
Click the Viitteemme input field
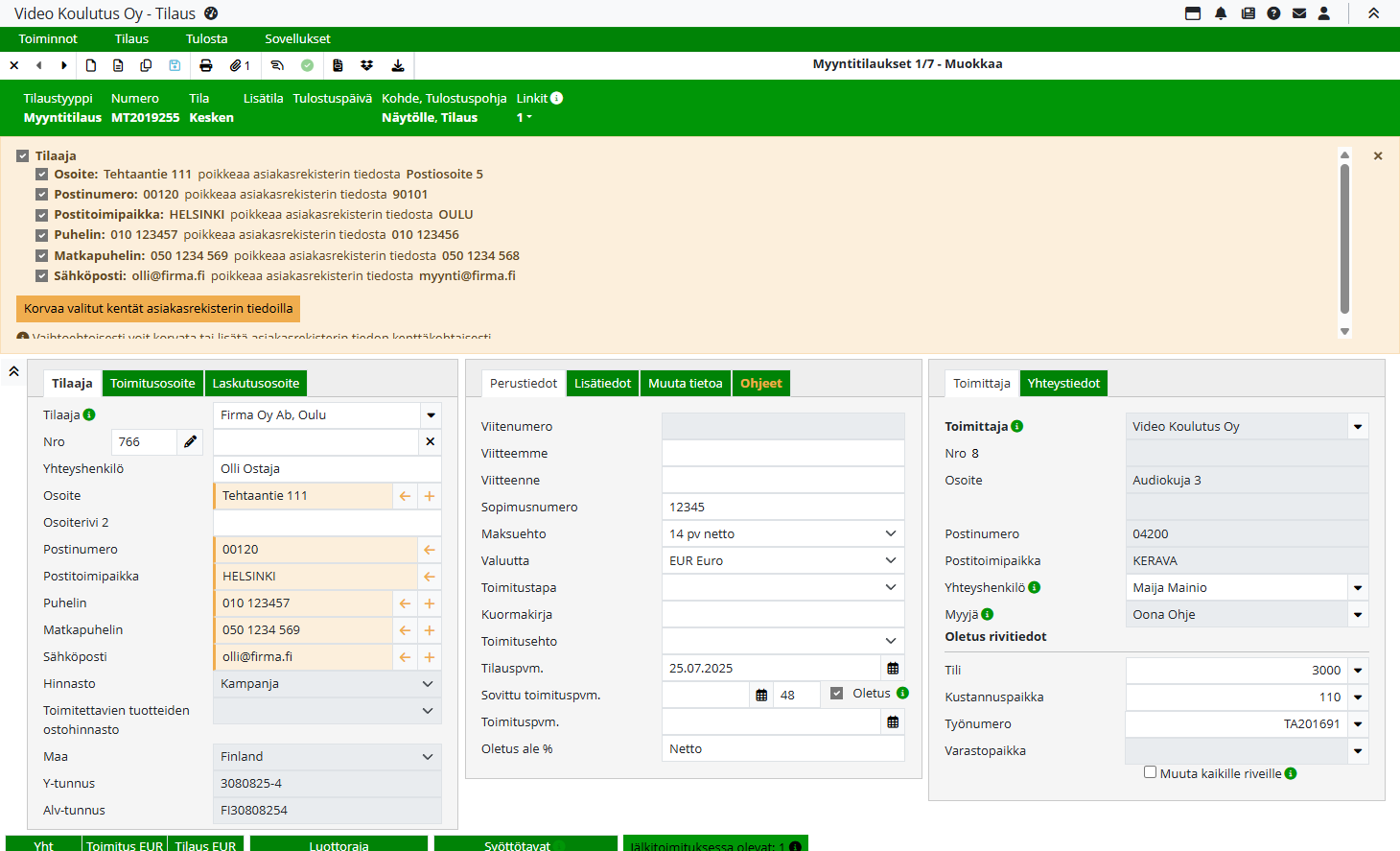pyautogui.click(x=782, y=454)
